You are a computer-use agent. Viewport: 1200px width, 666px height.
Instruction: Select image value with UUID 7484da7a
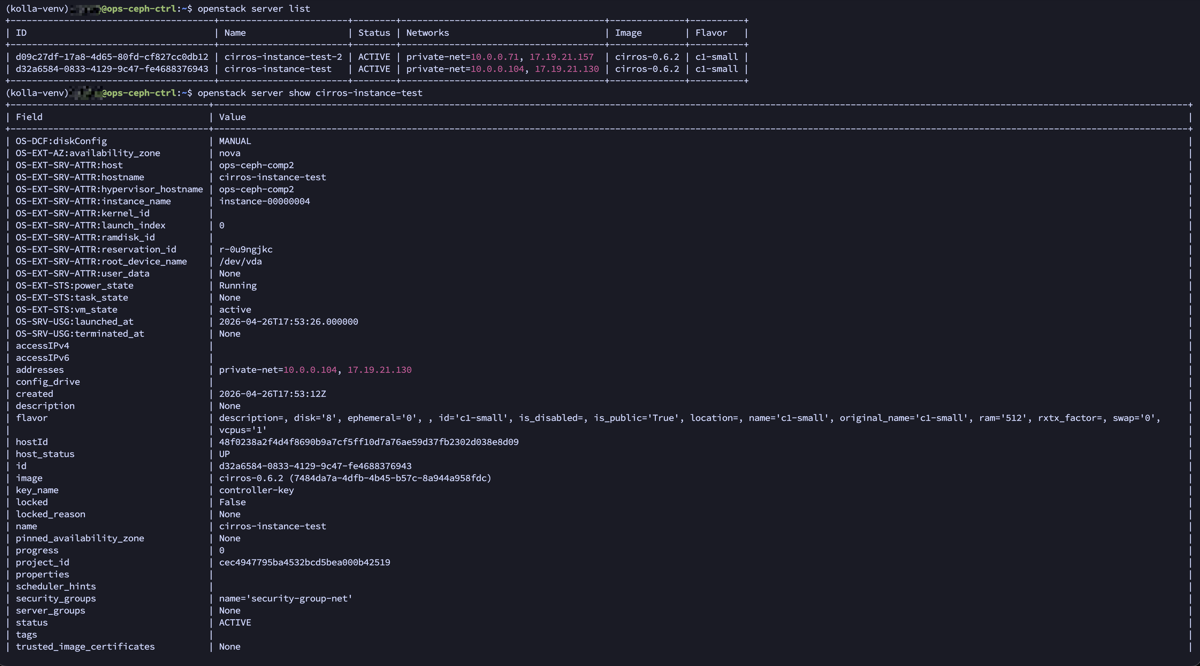tap(356, 477)
